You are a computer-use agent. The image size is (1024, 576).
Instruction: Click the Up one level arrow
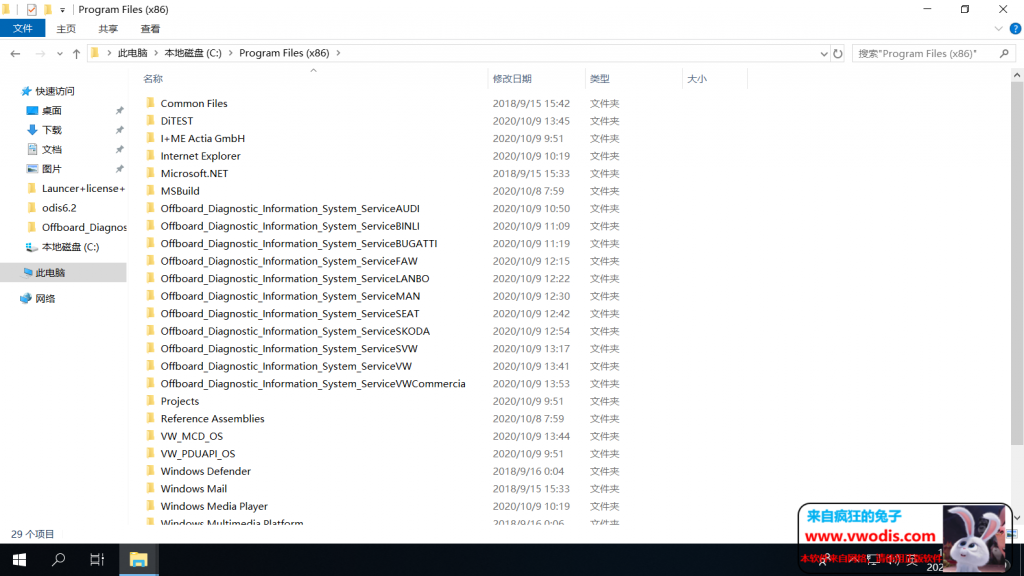click(x=76, y=54)
